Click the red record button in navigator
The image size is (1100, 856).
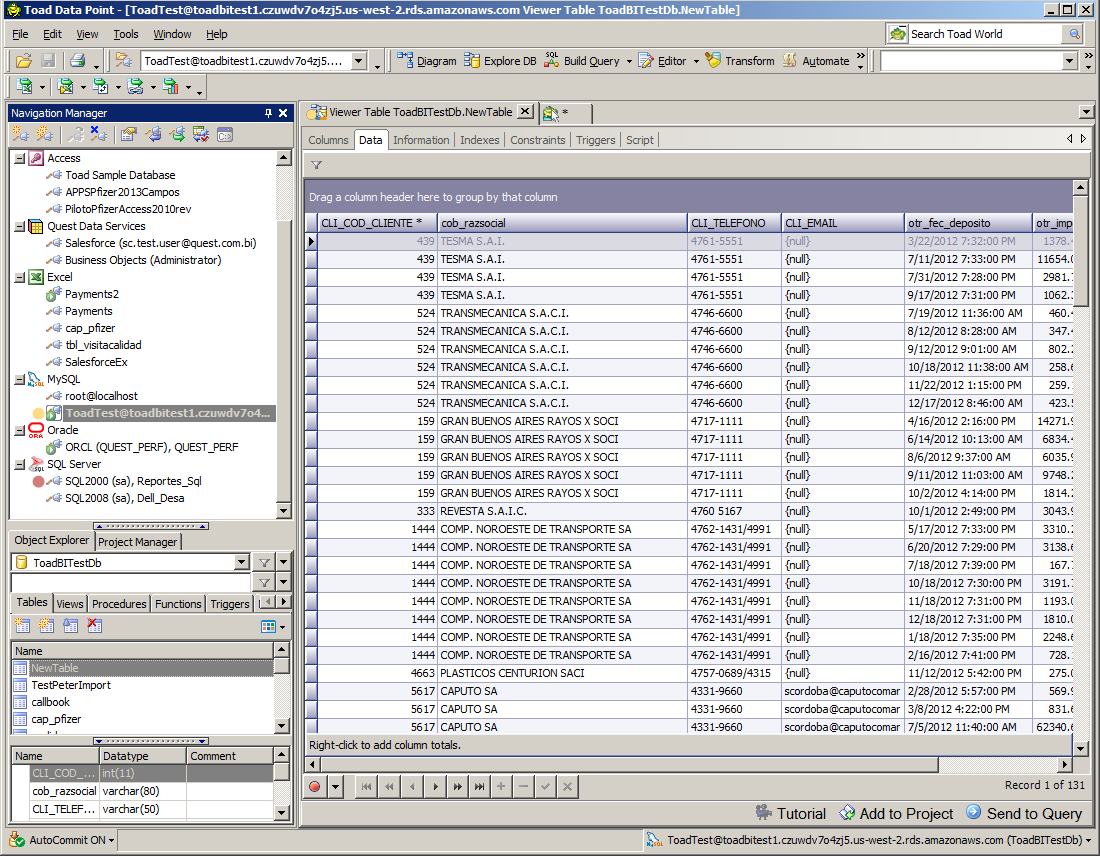pos(315,787)
